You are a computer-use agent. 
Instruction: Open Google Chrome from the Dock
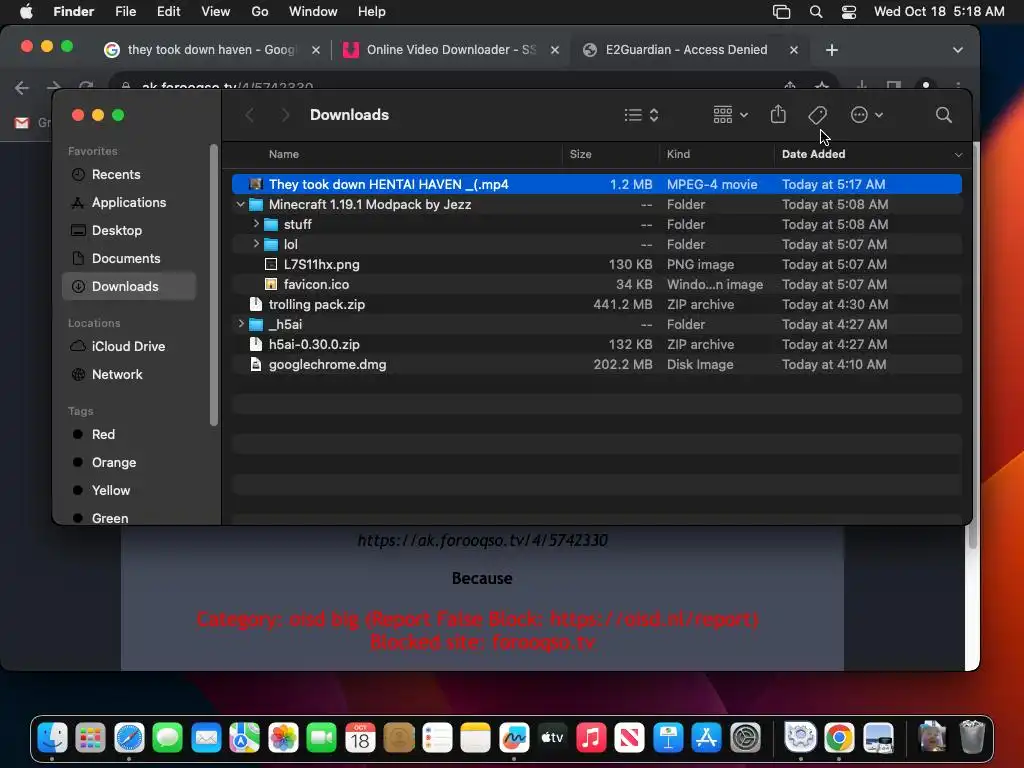[x=839, y=738]
